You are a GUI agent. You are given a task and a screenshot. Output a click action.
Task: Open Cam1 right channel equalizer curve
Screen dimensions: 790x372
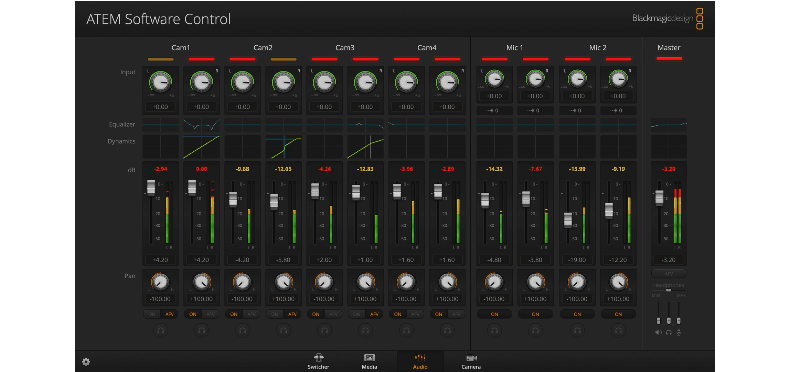(x=202, y=125)
